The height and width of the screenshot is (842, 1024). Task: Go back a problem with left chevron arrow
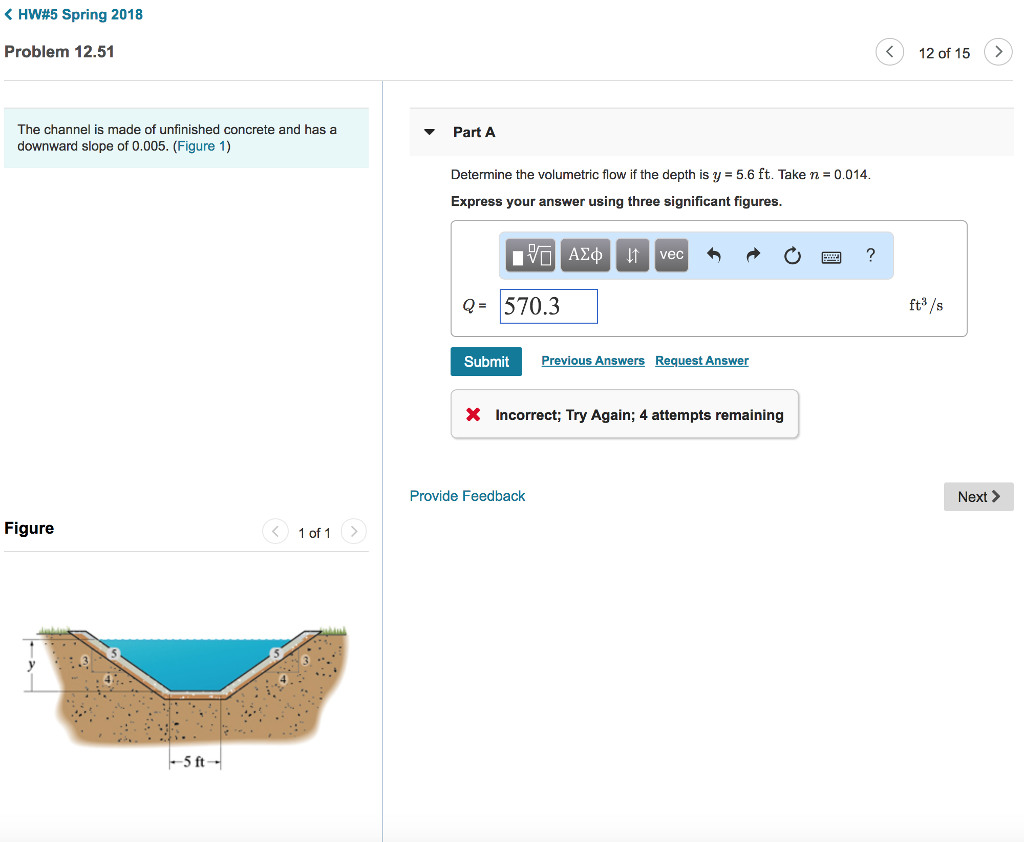[x=889, y=51]
